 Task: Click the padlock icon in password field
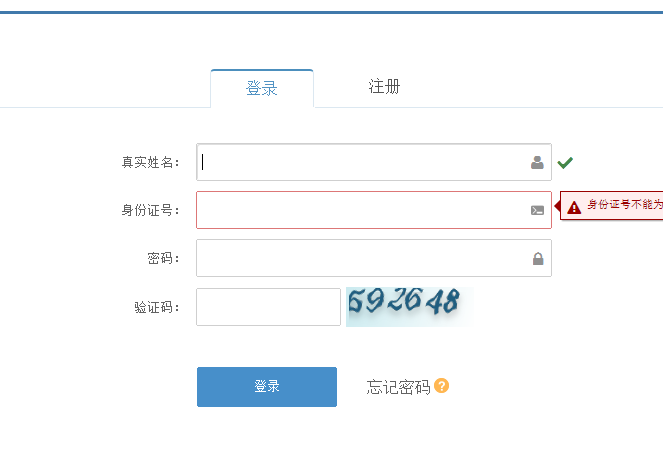[538, 258]
